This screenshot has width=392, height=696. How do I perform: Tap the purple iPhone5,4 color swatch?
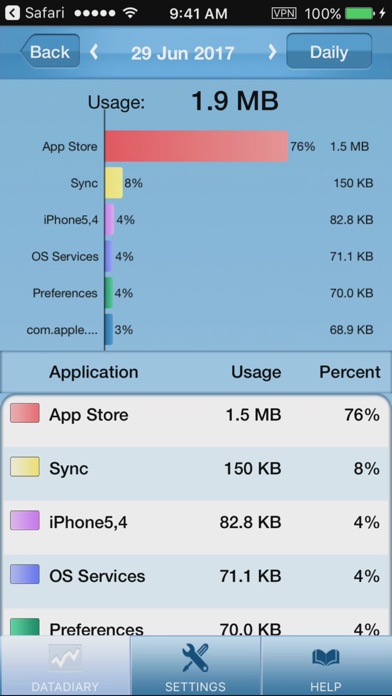click(25, 520)
